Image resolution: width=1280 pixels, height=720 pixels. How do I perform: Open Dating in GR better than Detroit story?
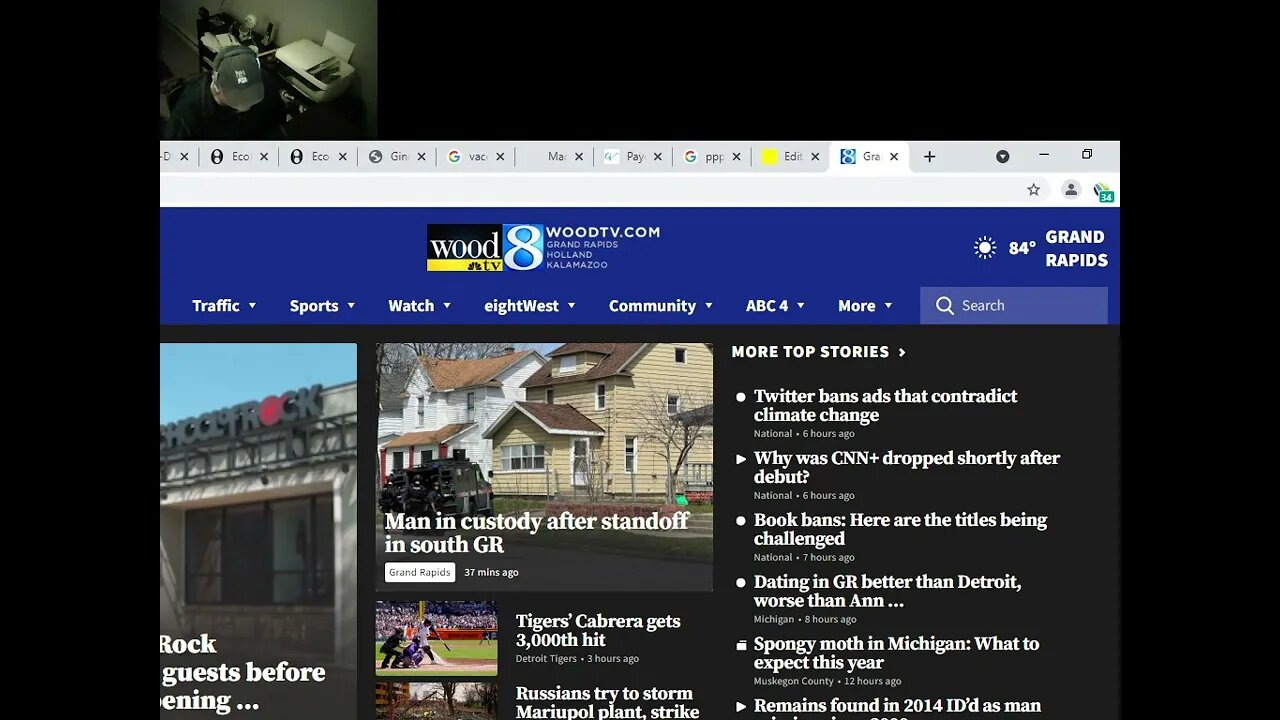pos(887,591)
